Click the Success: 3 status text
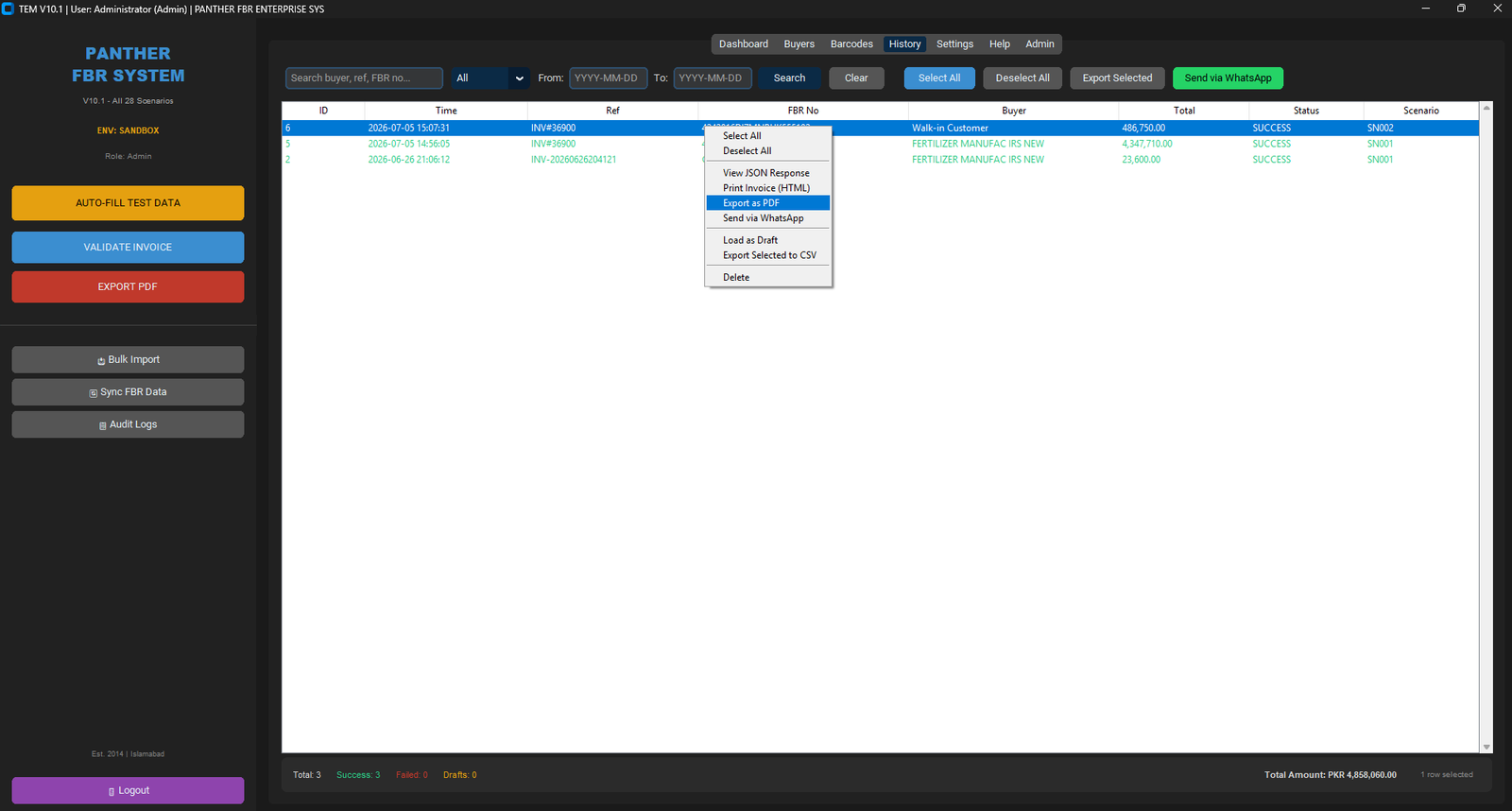The image size is (1512, 811). click(x=358, y=775)
